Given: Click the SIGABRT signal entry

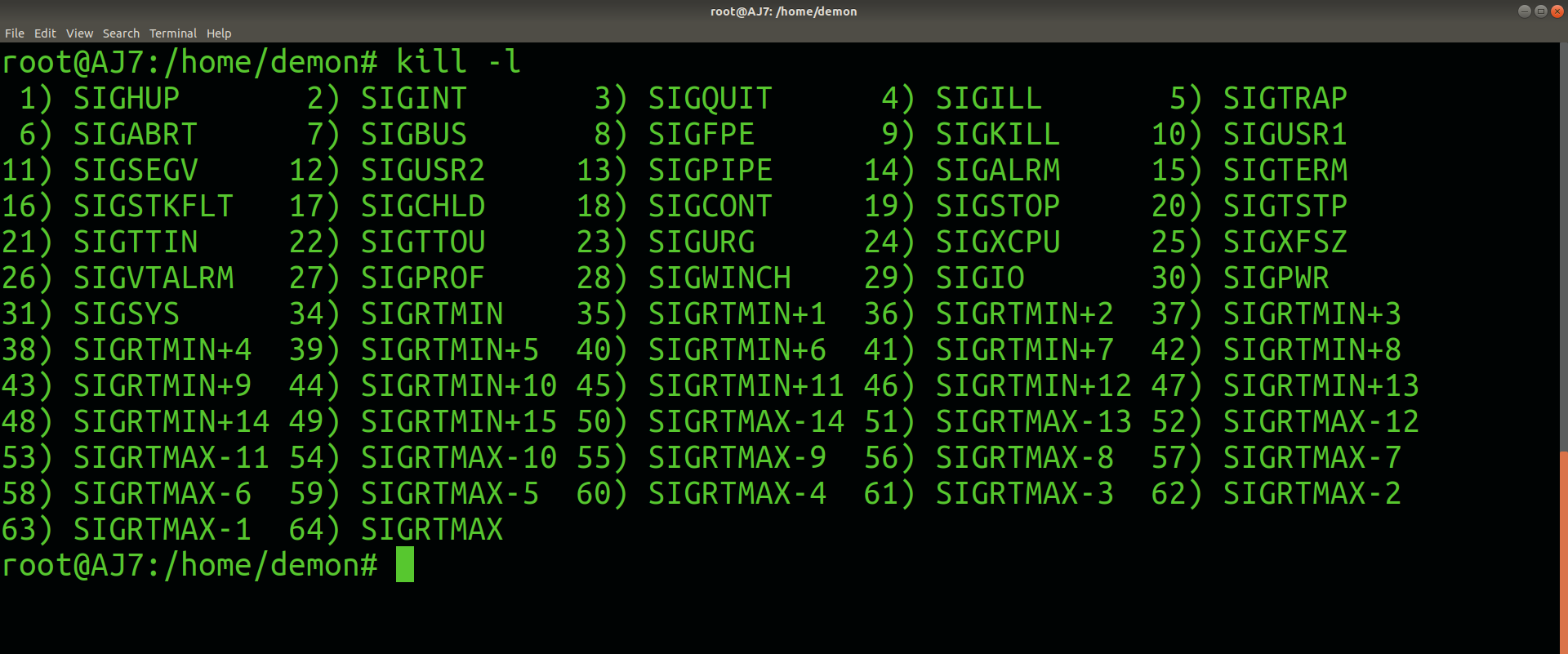Looking at the screenshot, I should [x=136, y=134].
